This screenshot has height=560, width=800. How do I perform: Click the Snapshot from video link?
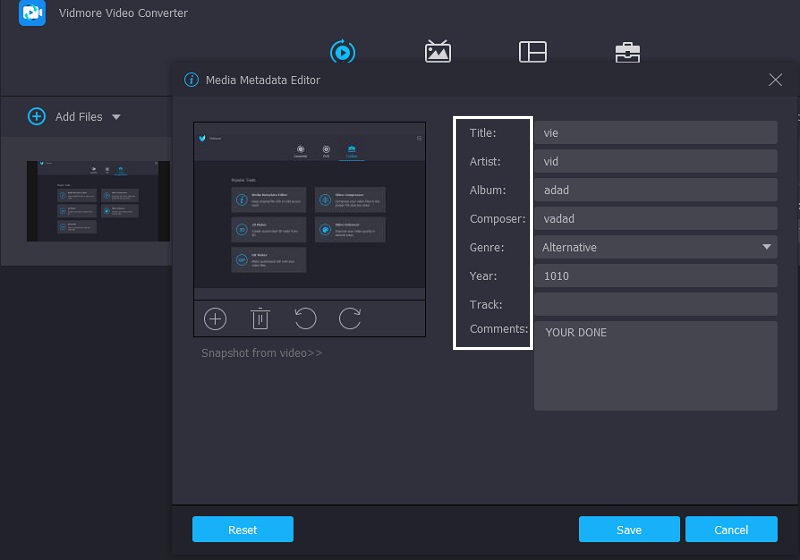(261, 353)
